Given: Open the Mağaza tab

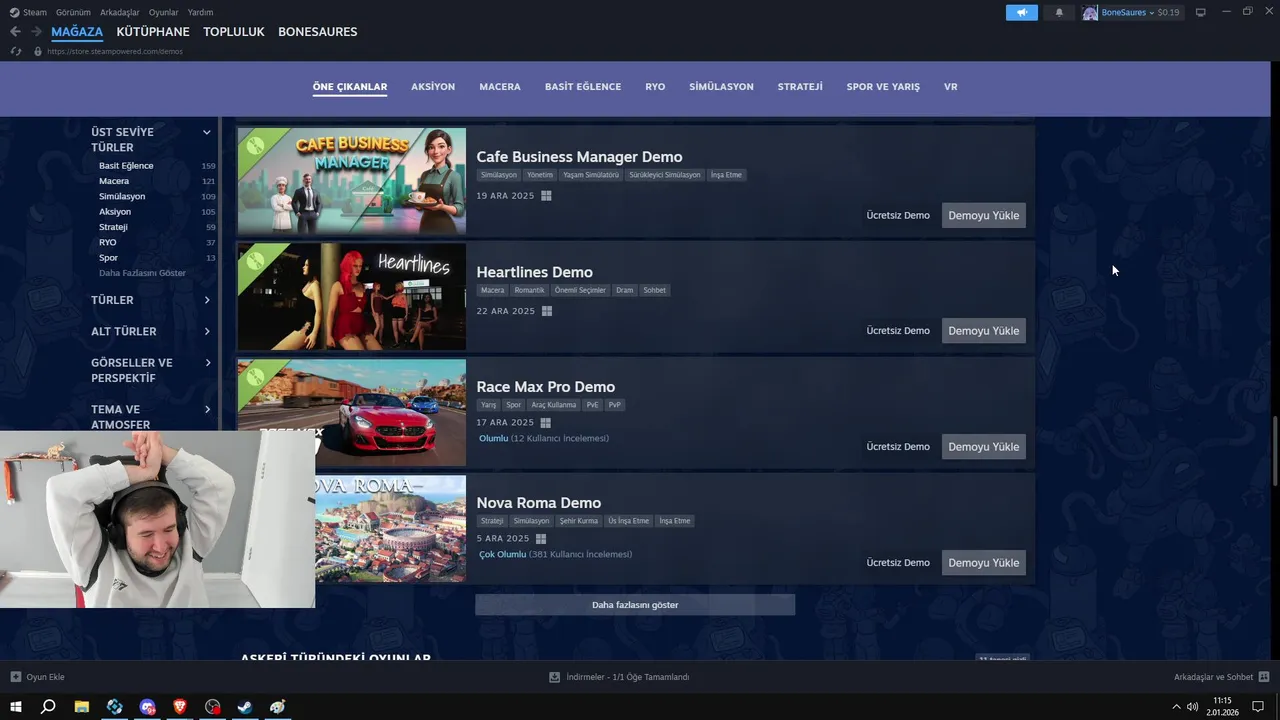Looking at the screenshot, I should click(x=77, y=32).
